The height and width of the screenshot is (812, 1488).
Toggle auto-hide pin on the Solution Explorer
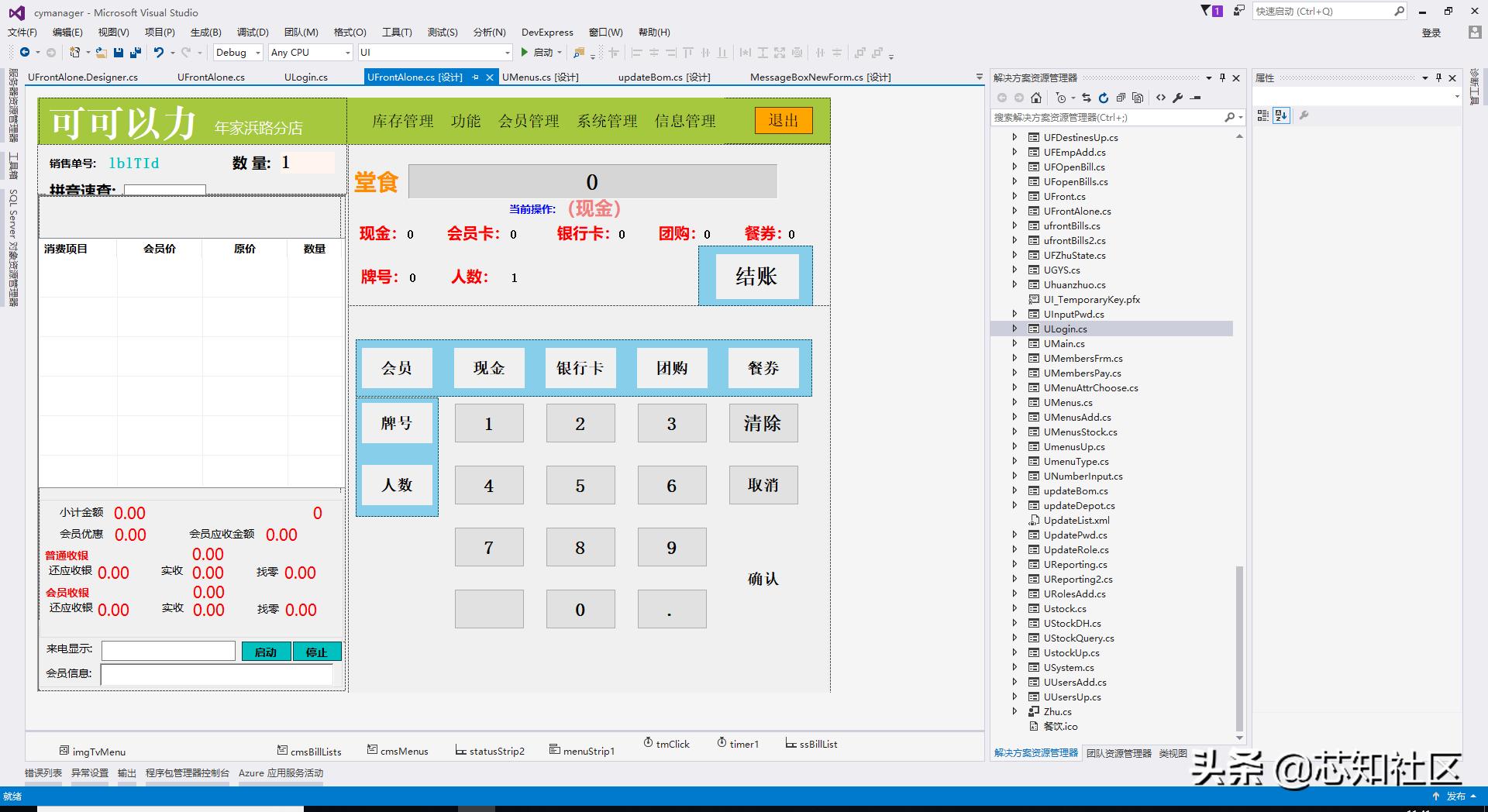[1221, 77]
